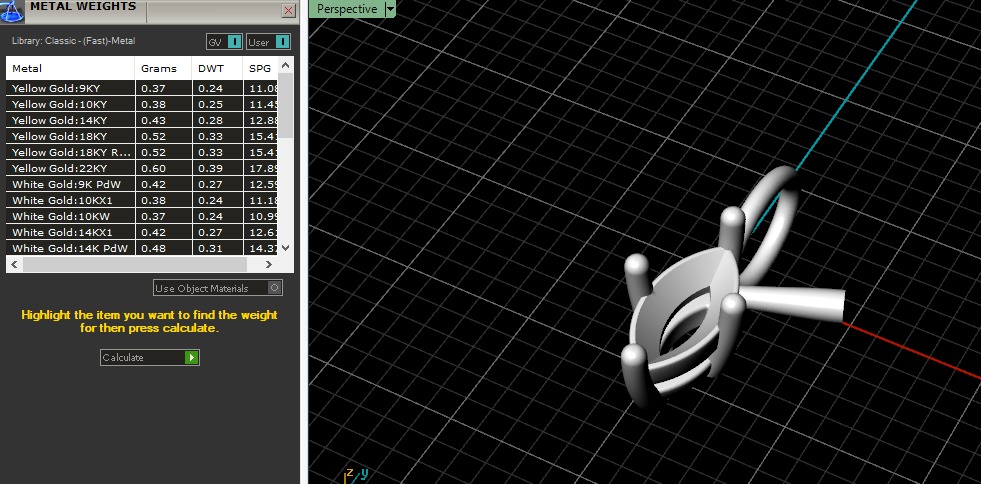Screen dimensions: 981x484
Task: Toggle the GV library switch
Action: (224, 42)
